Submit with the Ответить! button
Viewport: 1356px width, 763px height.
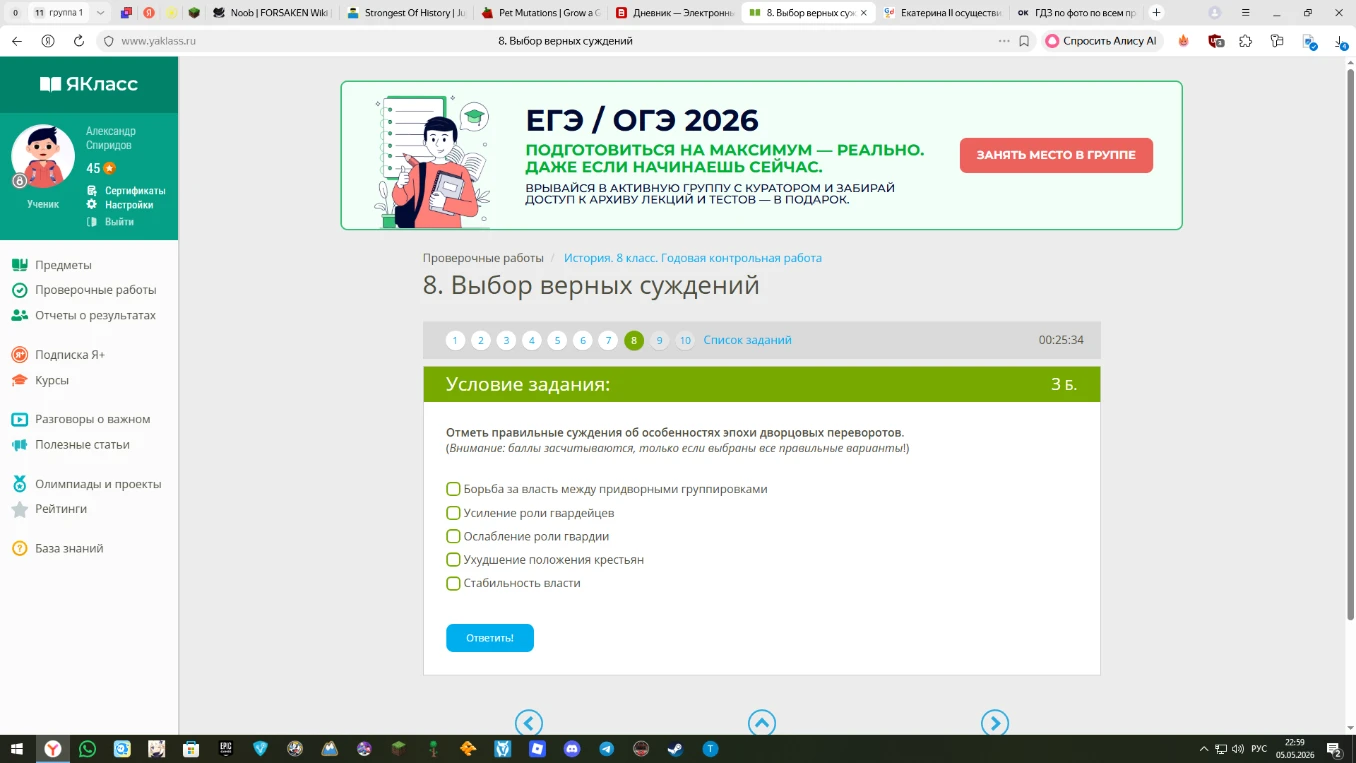tap(490, 638)
